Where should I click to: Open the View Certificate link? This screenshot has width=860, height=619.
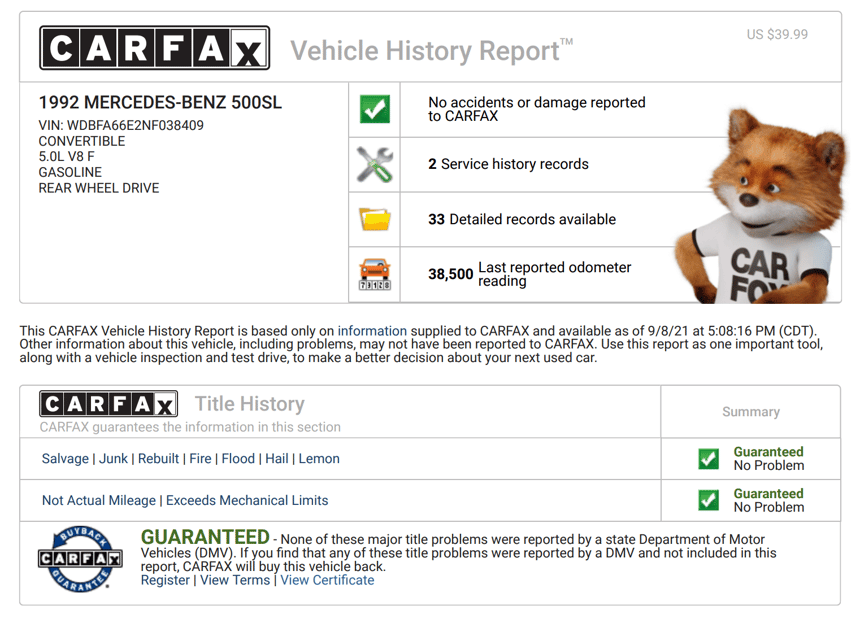[x=327, y=580]
